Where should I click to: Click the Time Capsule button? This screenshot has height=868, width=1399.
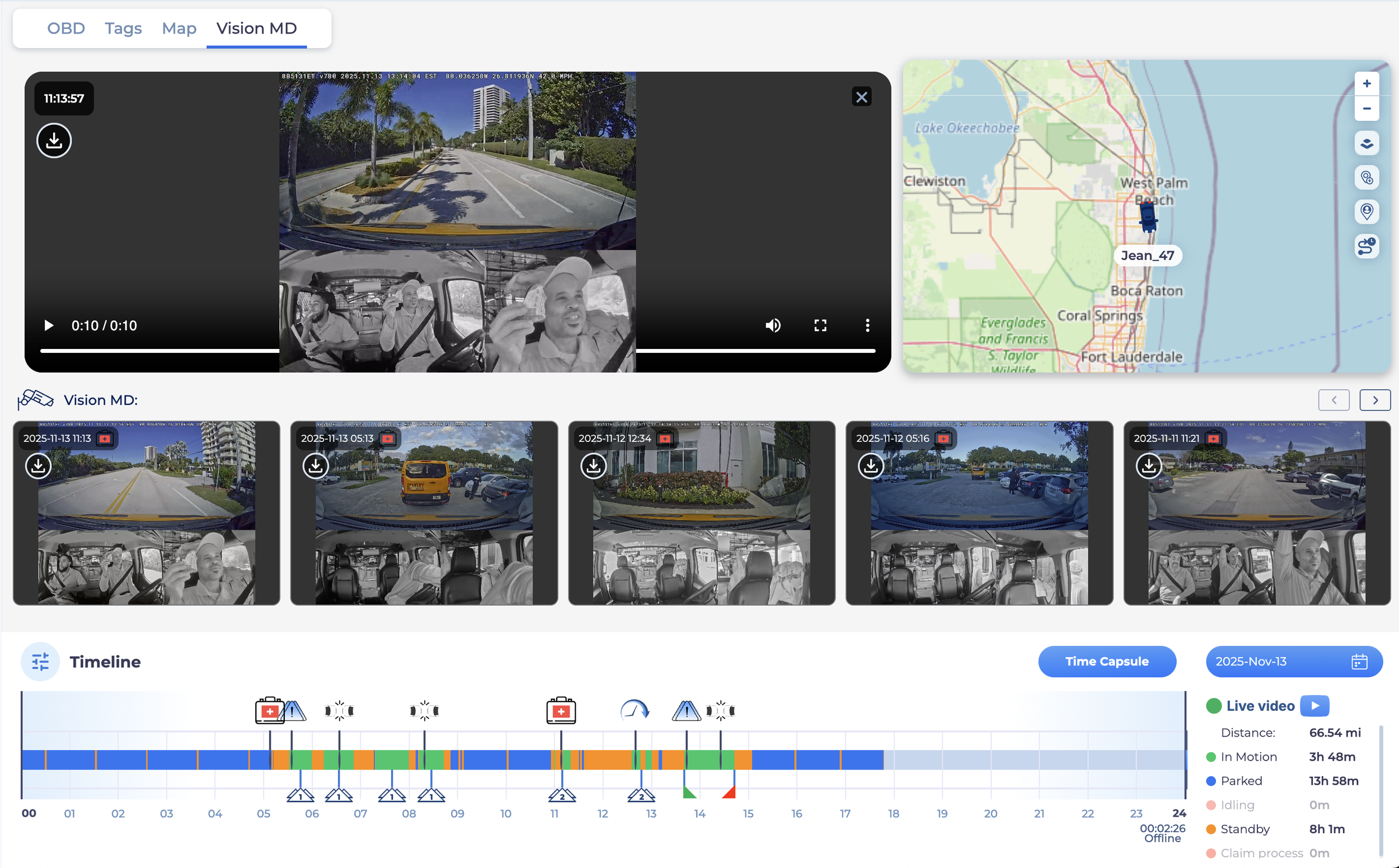pos(1106,661)
